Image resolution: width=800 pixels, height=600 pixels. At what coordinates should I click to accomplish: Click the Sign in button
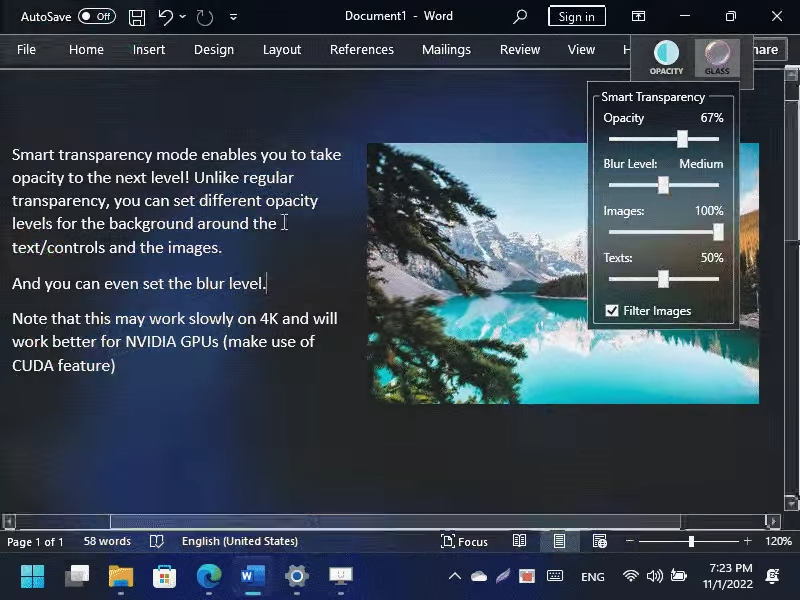576,17
